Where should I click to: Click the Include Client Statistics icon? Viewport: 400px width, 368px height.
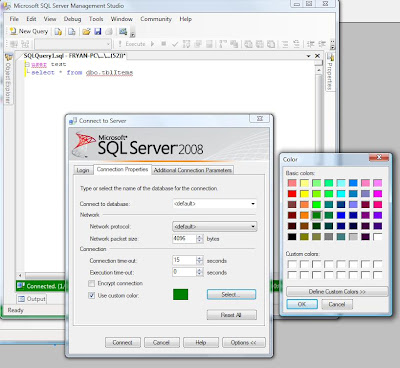pyautogui.click(x=234, y=44)
